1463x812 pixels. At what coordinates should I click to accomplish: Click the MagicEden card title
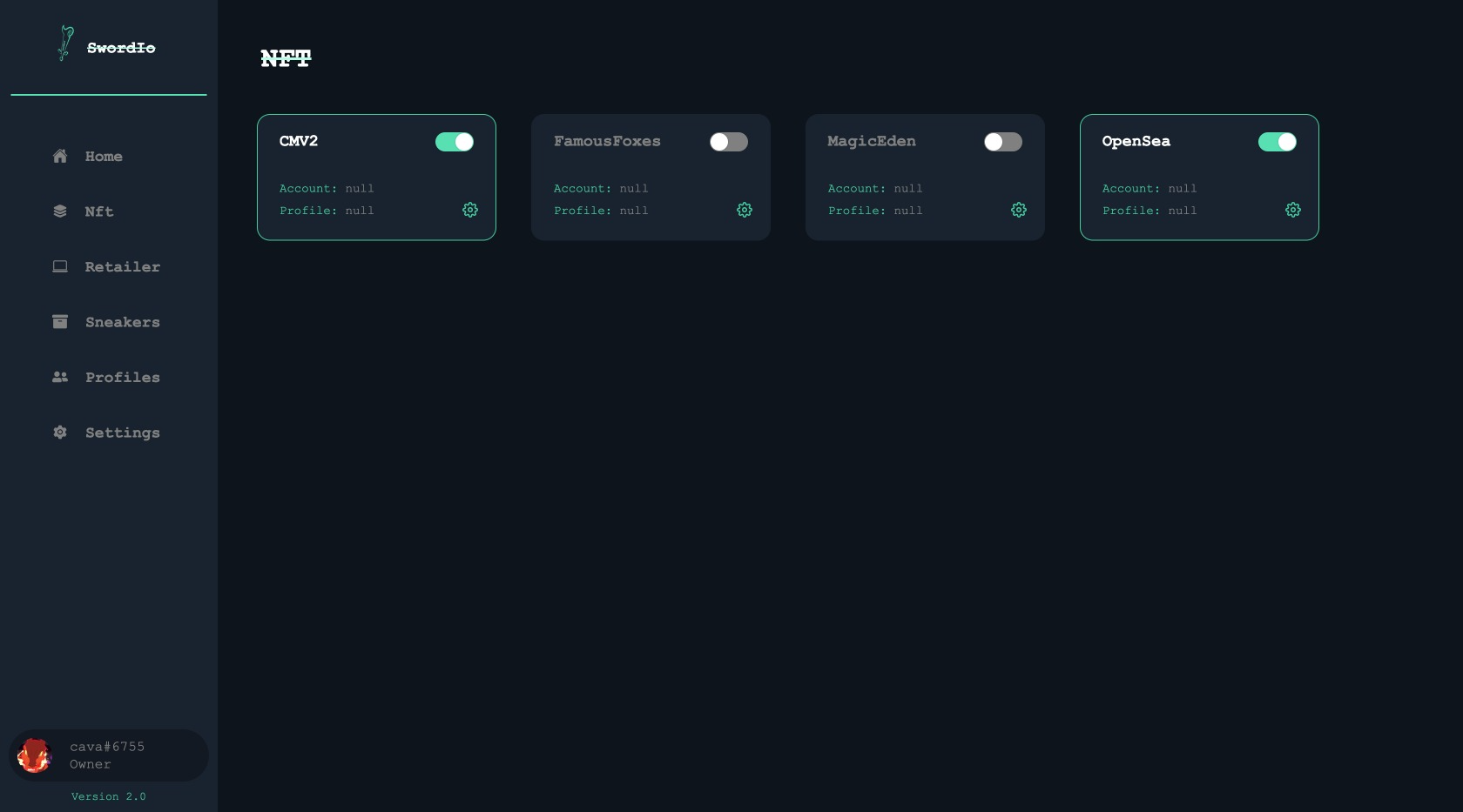[x=872, y=141]
